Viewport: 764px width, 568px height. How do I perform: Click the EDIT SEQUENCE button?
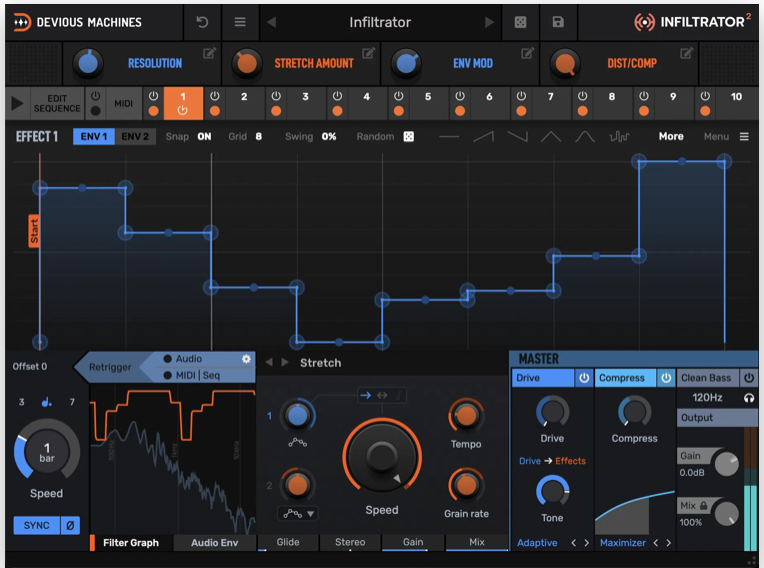(x=57, y=103)
